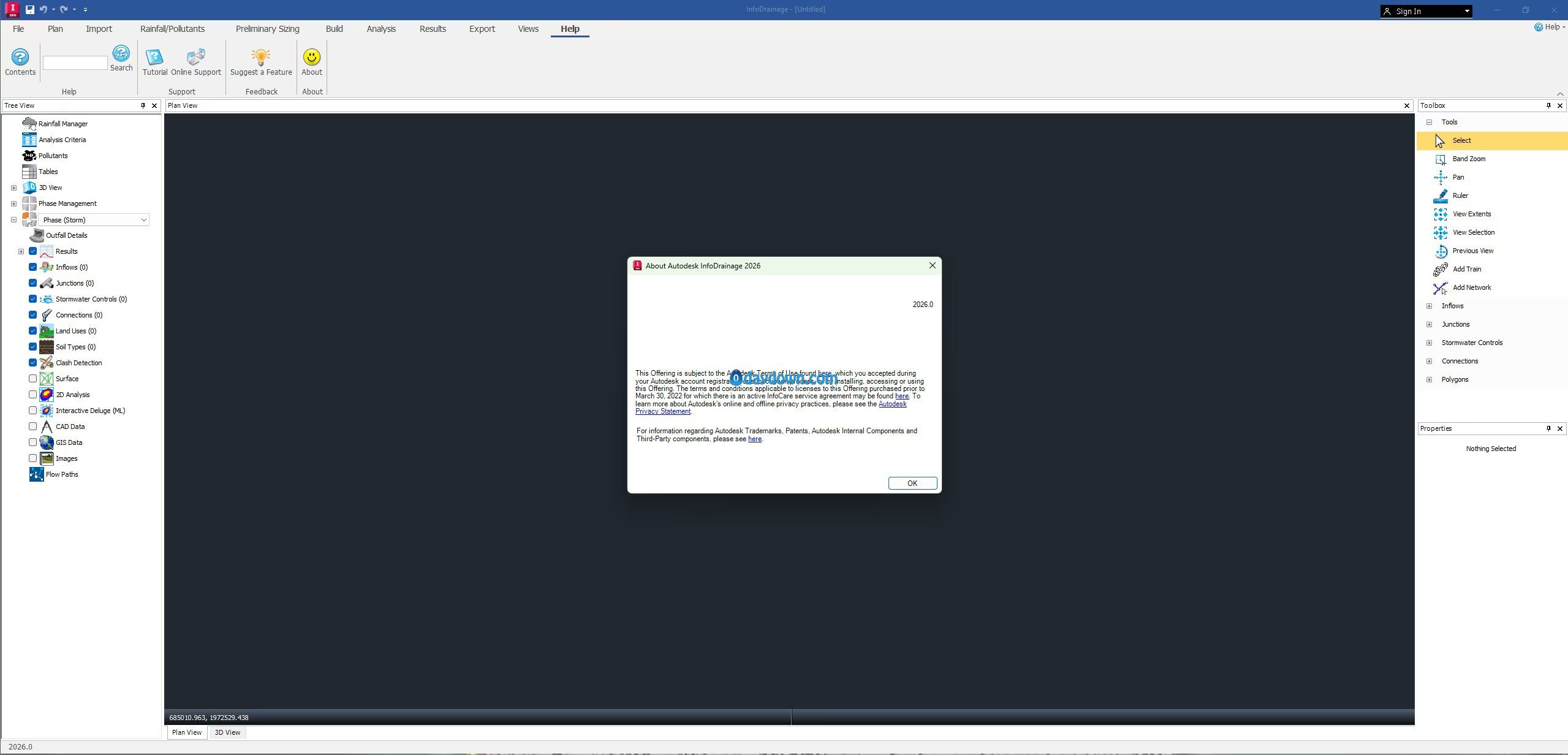1568x755 pixels.
Task: Switch to the 3D View bottom tab
Action: tap(227, 732)
